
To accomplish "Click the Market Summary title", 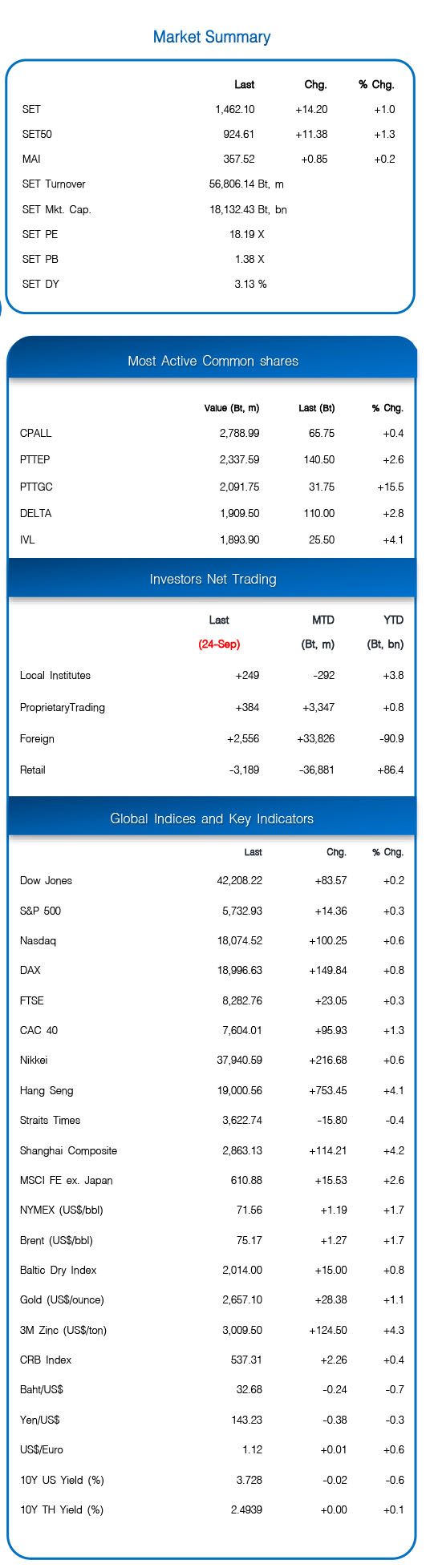I will click(x=212, y=37).
